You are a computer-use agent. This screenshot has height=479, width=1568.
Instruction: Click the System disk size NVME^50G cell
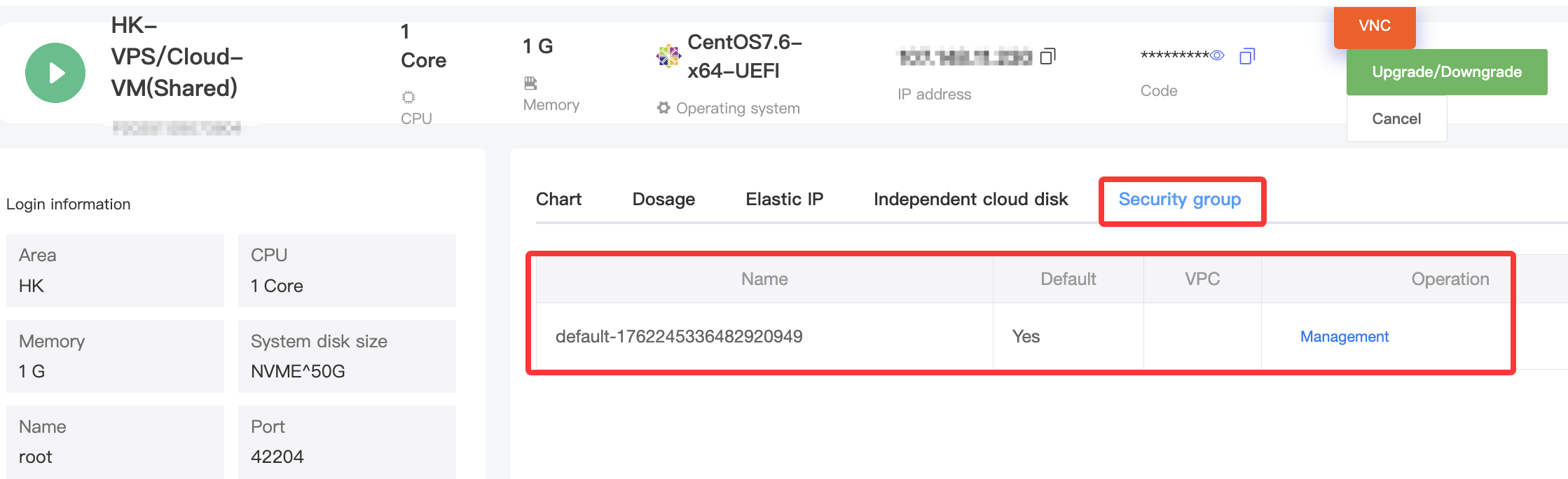pos(347,356)
